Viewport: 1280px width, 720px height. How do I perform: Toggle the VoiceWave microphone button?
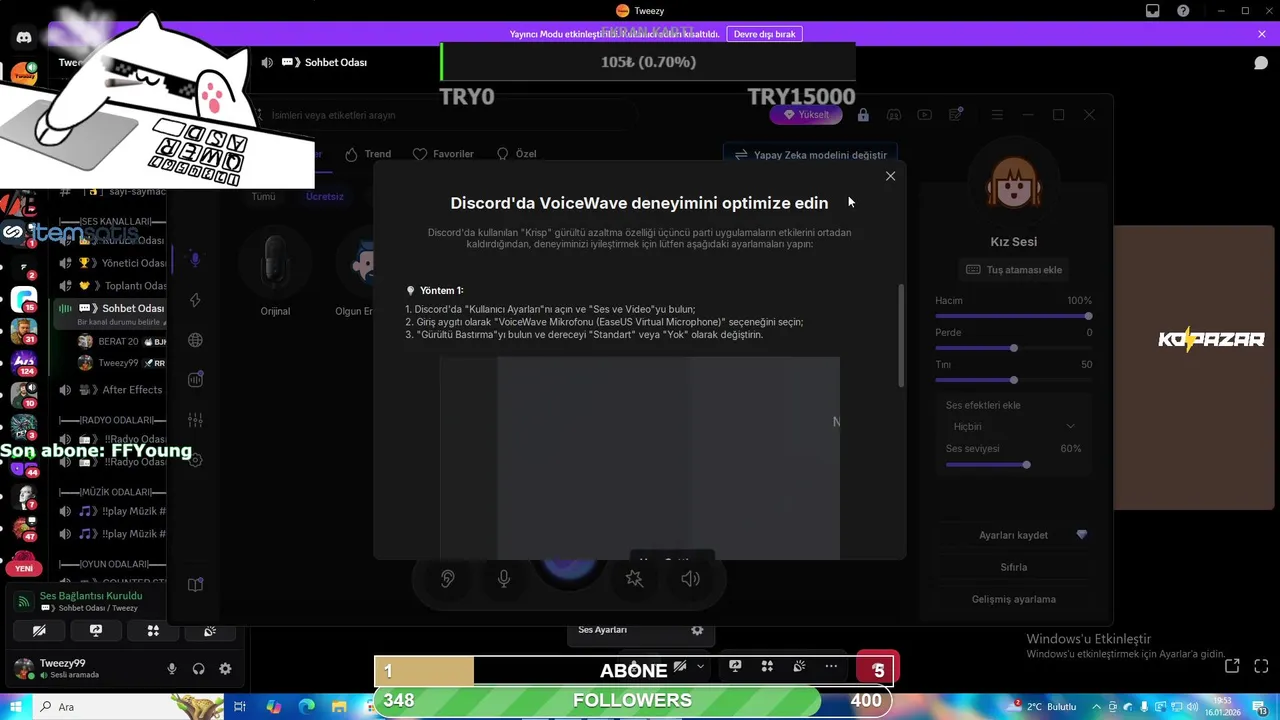tap(504, 579)
